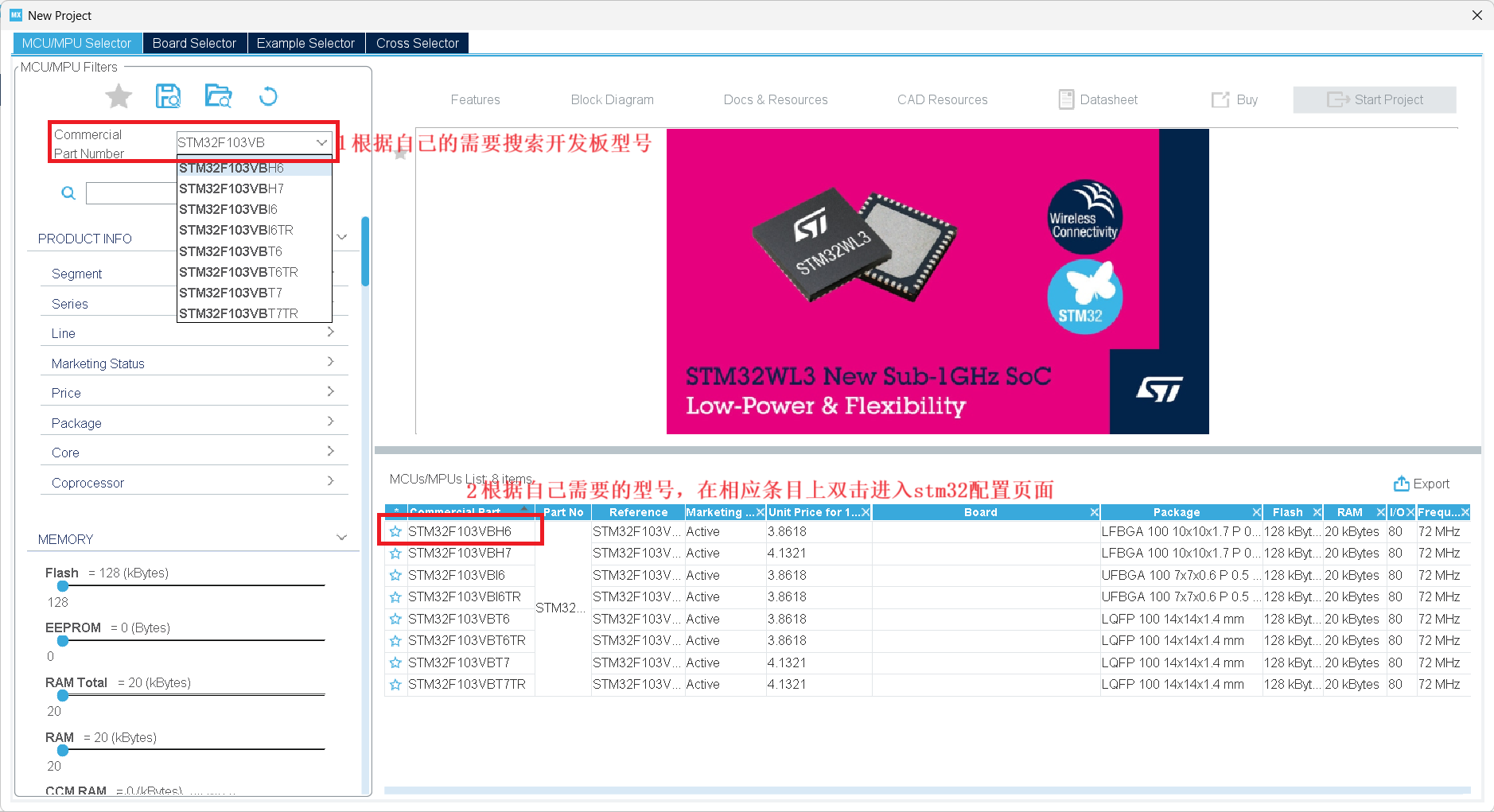Select STM32F103VBT7TR in the dropdown list
1494x812 pixels.
click(x=254, y=313)
